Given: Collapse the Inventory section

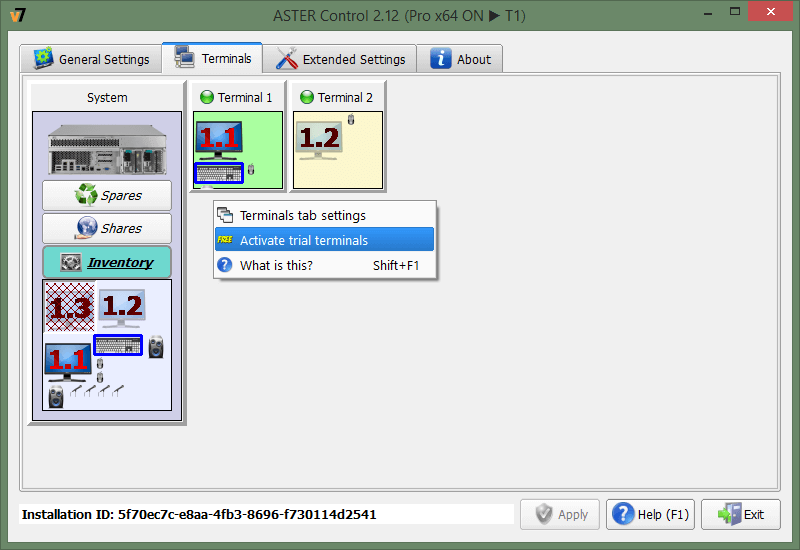Looking at the screenshot, I should point(107,262).
